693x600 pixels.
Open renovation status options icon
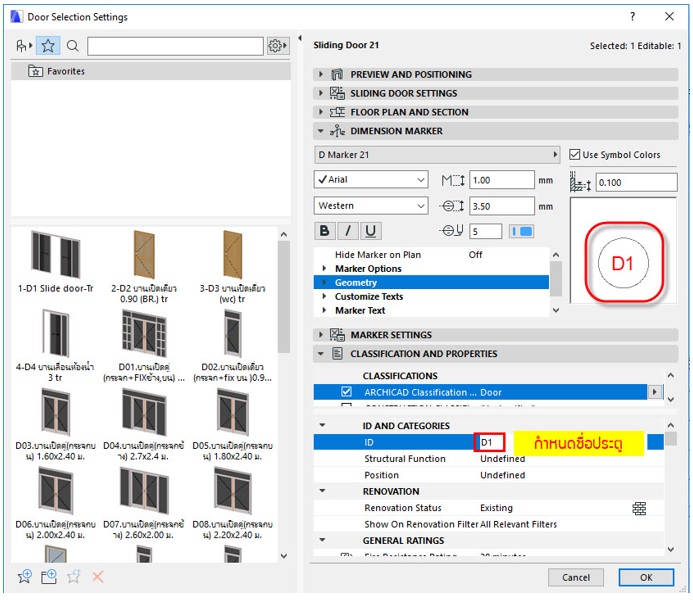pyautogui.click(x=639, y=508)
